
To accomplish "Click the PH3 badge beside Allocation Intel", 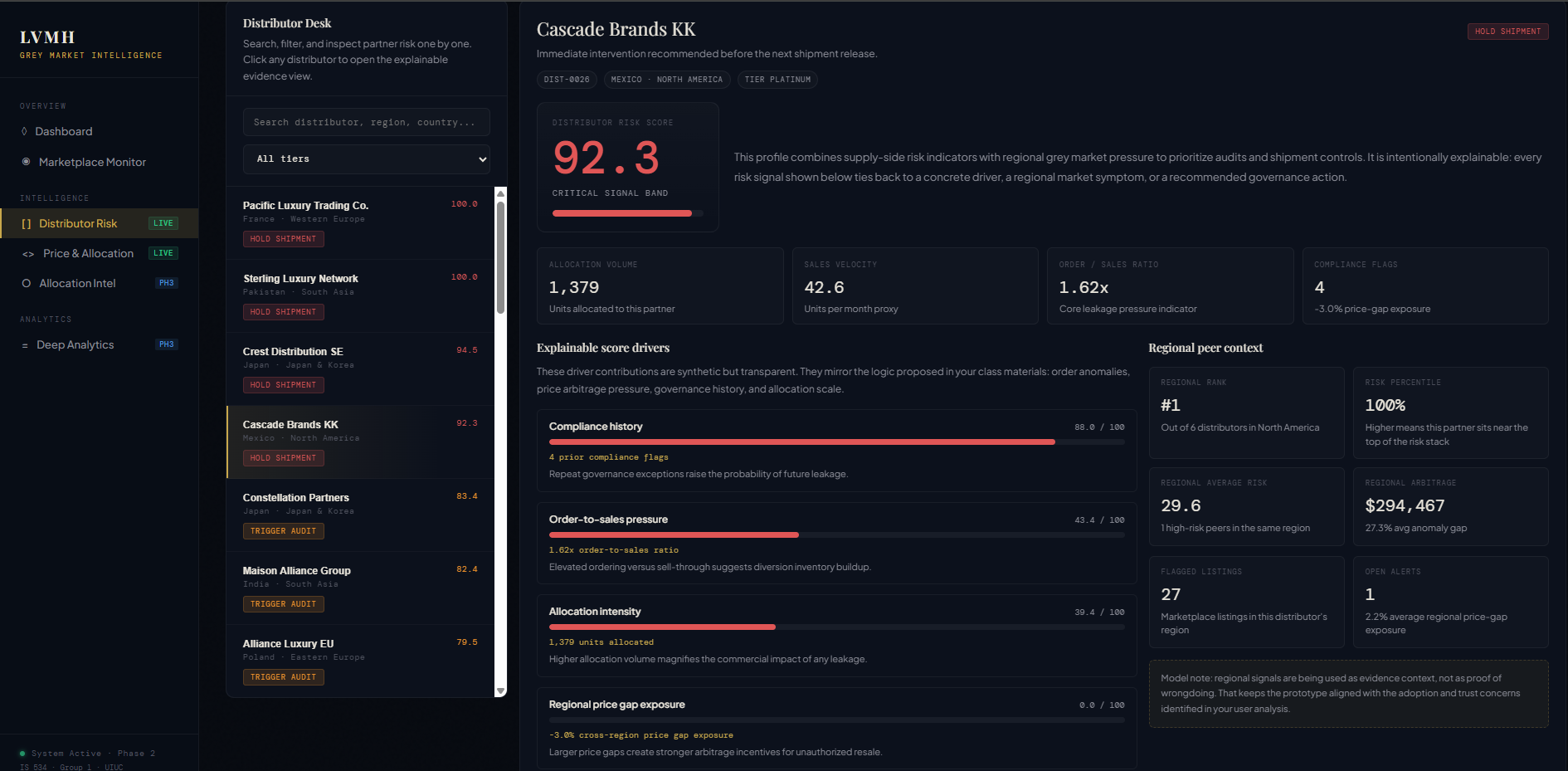I will (x=167, y=283).
